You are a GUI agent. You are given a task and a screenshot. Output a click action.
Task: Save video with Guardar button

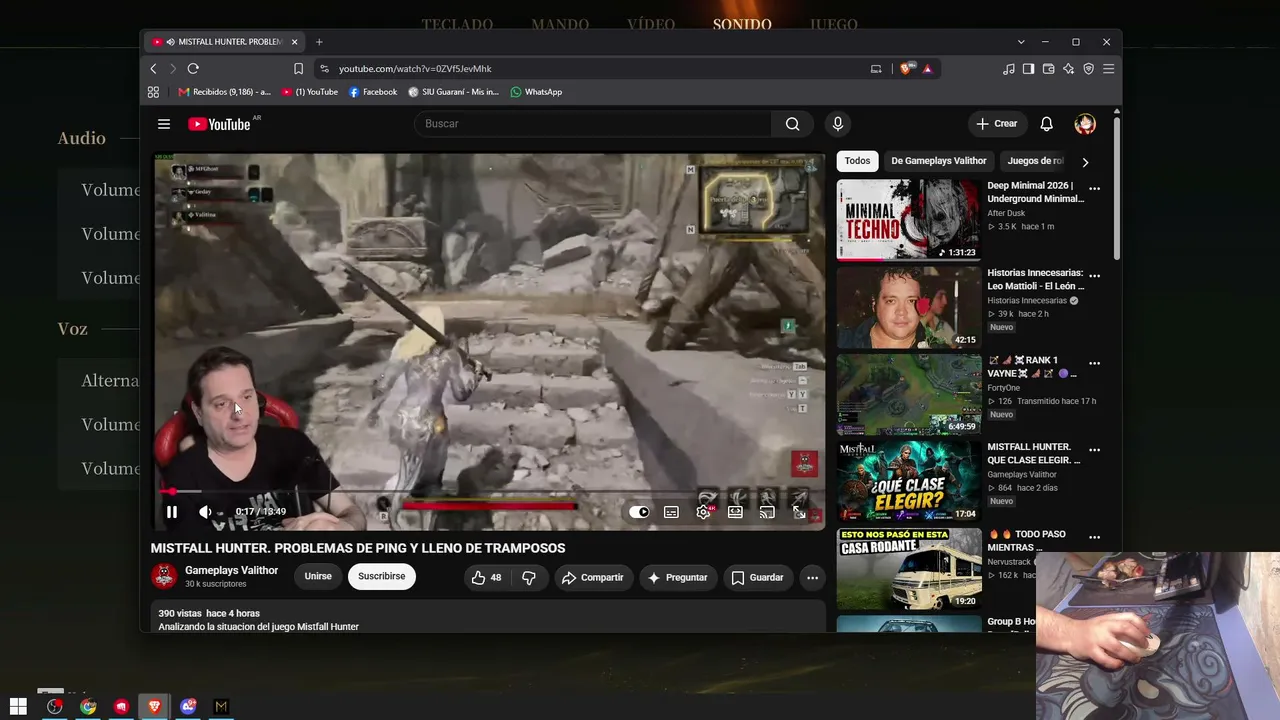(x=757, y=577)
